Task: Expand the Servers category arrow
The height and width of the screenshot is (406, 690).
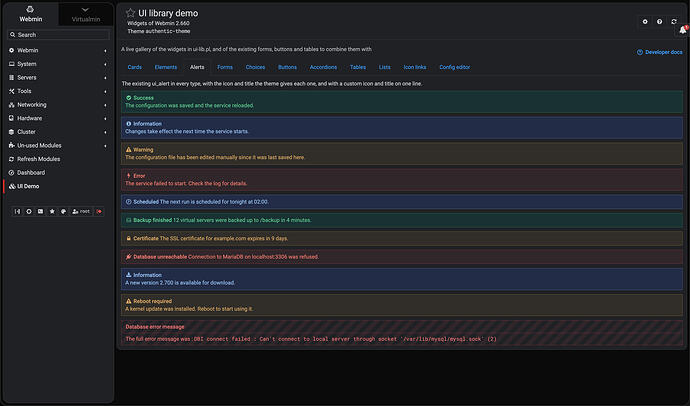Action: (x=105, y=78)
